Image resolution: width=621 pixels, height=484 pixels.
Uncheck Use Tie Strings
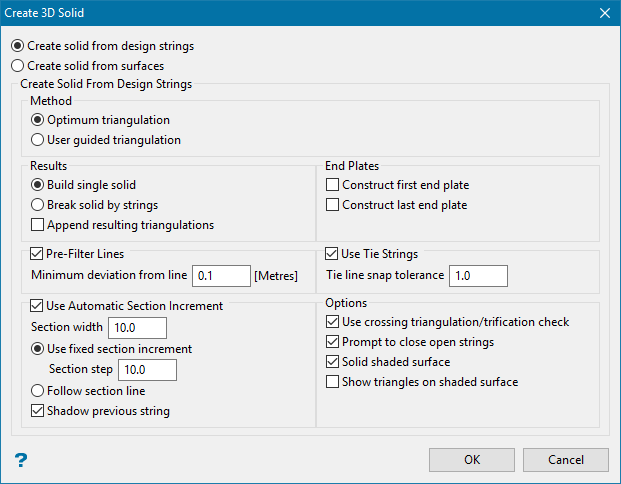click(333, 254)
